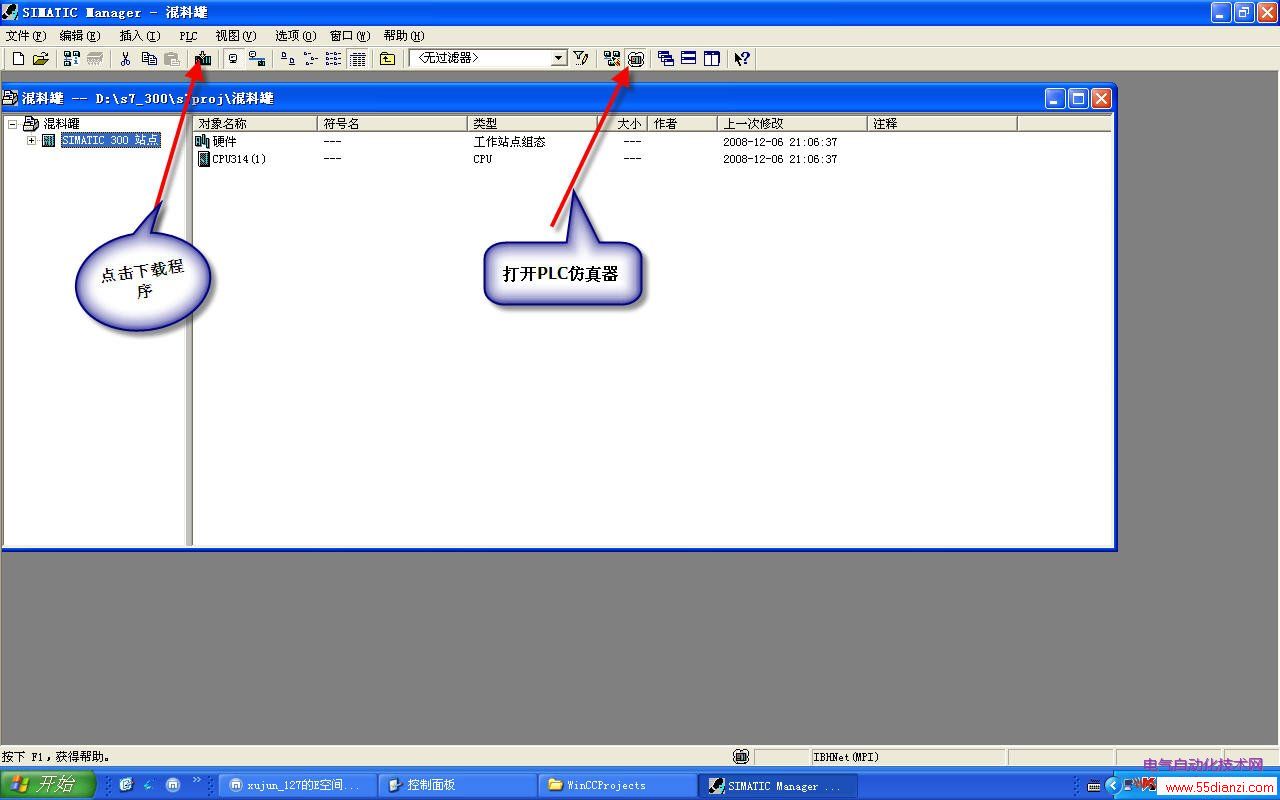
Task: Cascade windows using toolbar icon
Action: tap(665, 59)
